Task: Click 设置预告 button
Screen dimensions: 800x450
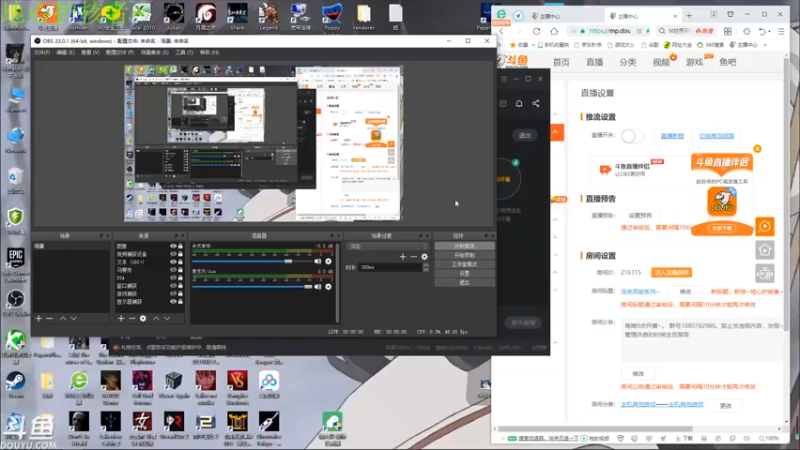Action: point(640,215)
